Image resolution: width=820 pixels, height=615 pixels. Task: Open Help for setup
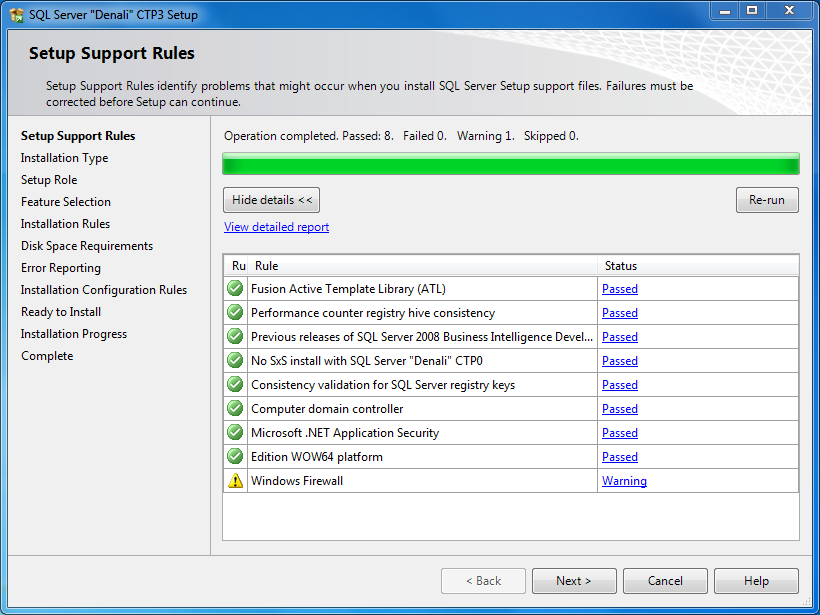coord(756,581)
